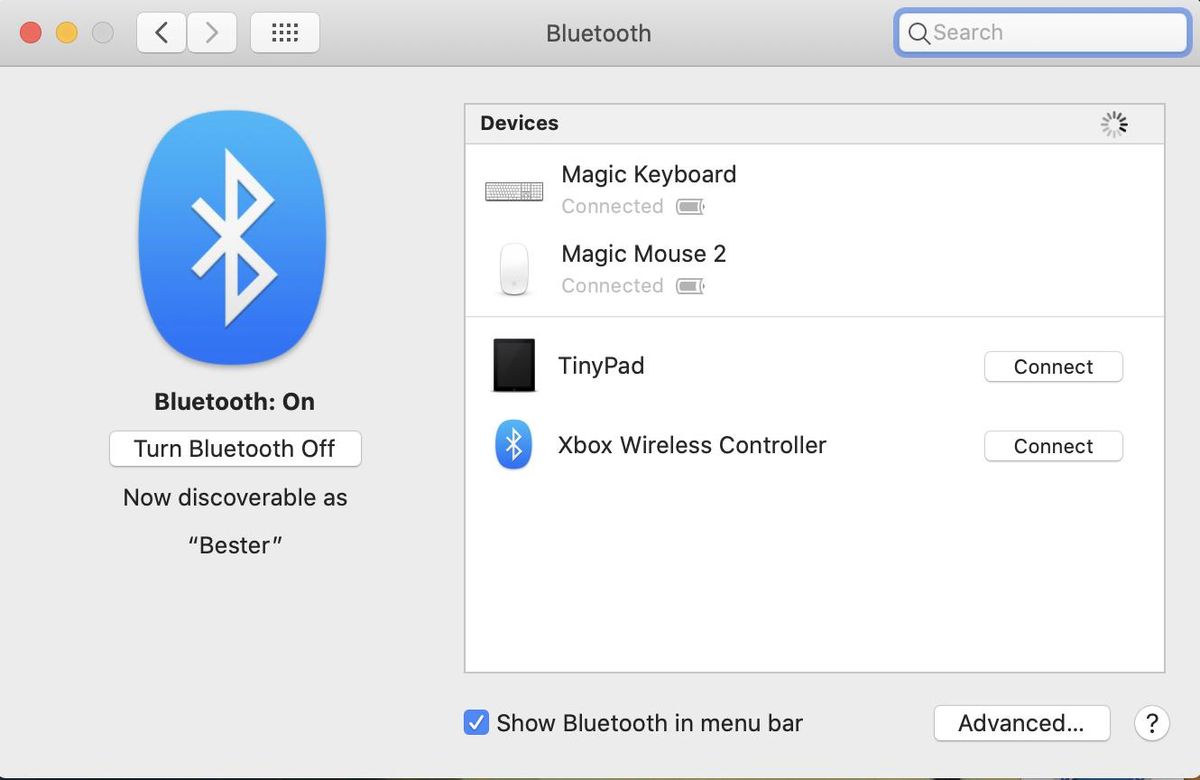Open Advanced Bluetooth options

pyautogui.click(x=1022, y=723)
